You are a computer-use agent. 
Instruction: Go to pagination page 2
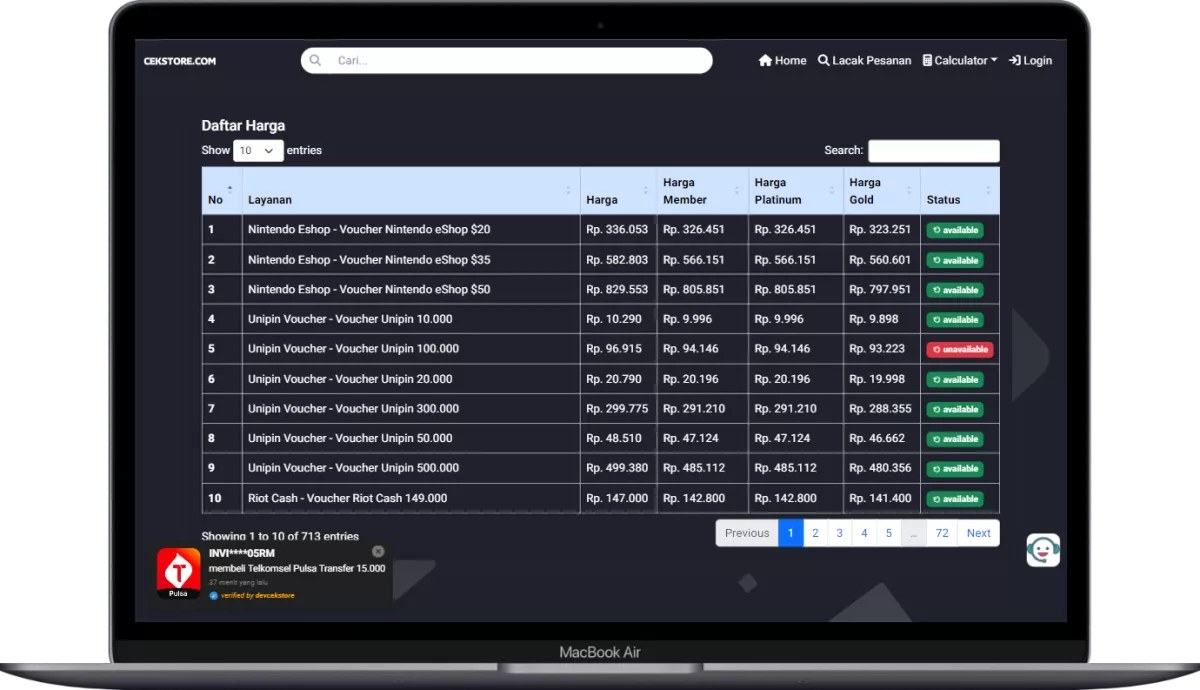tap(815, 533)
